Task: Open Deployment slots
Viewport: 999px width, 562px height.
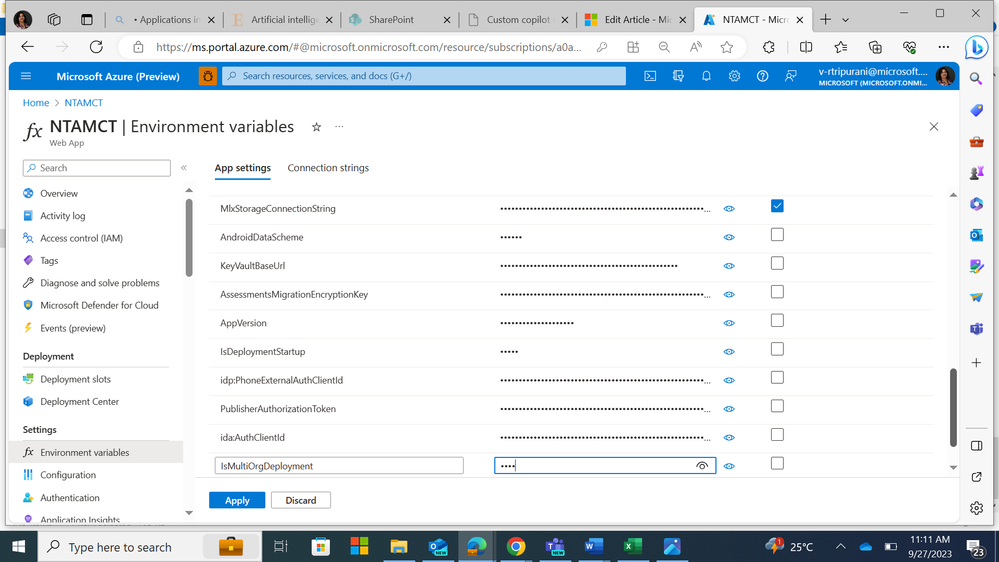Action: (x=75, y=379)
